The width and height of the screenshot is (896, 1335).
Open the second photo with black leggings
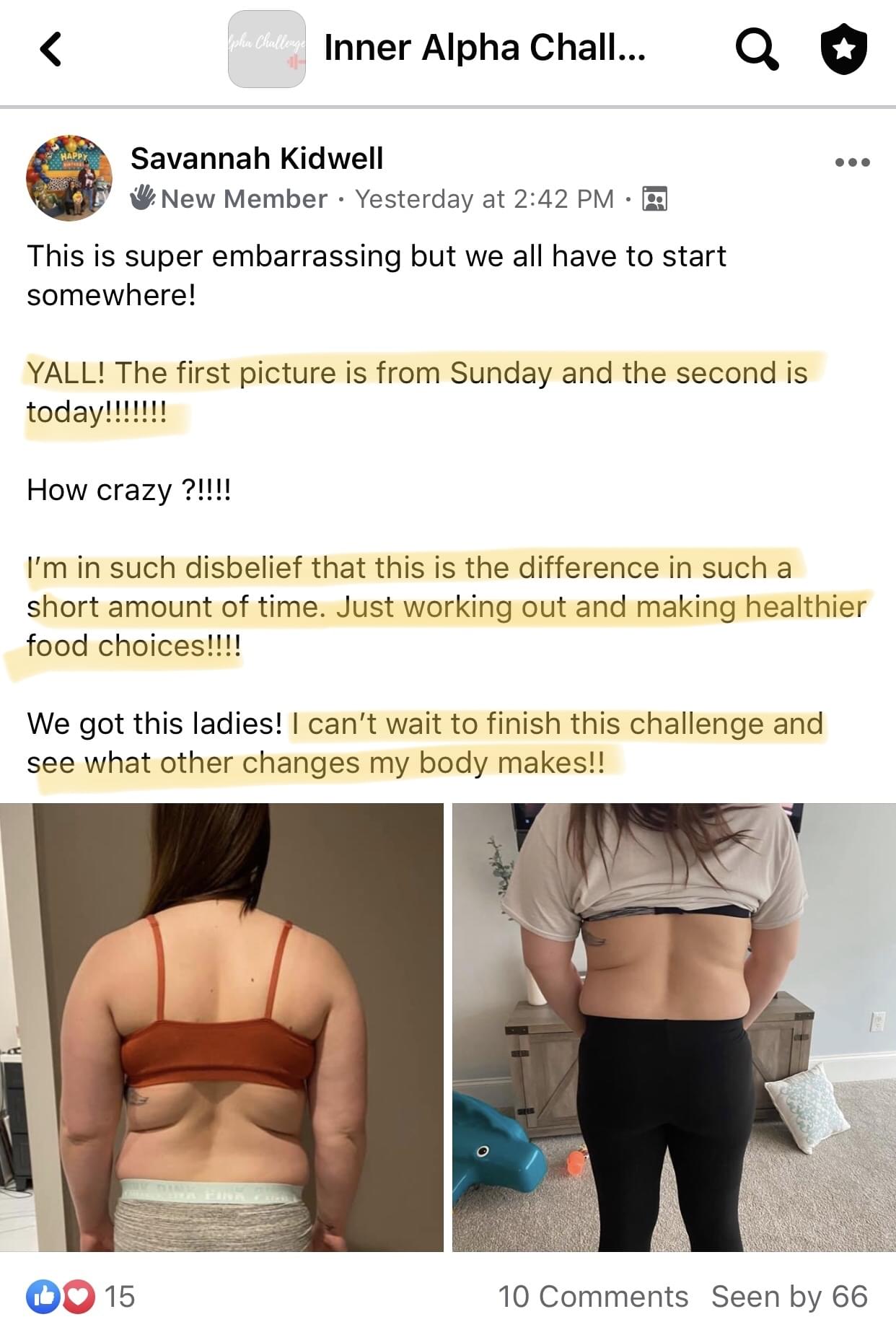coord(674,1027)
